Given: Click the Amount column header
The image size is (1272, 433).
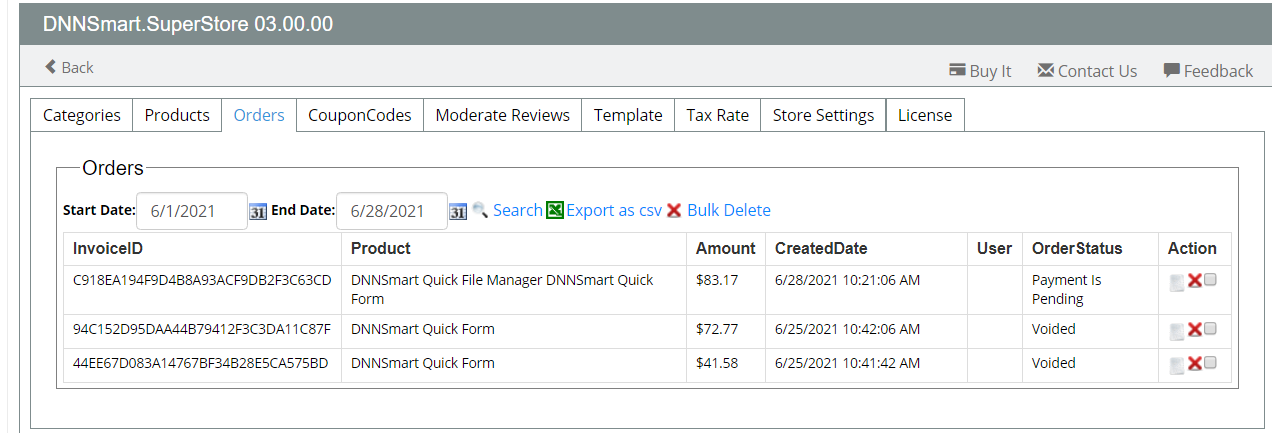Looking at the screenshot, I should coord(727,249).
